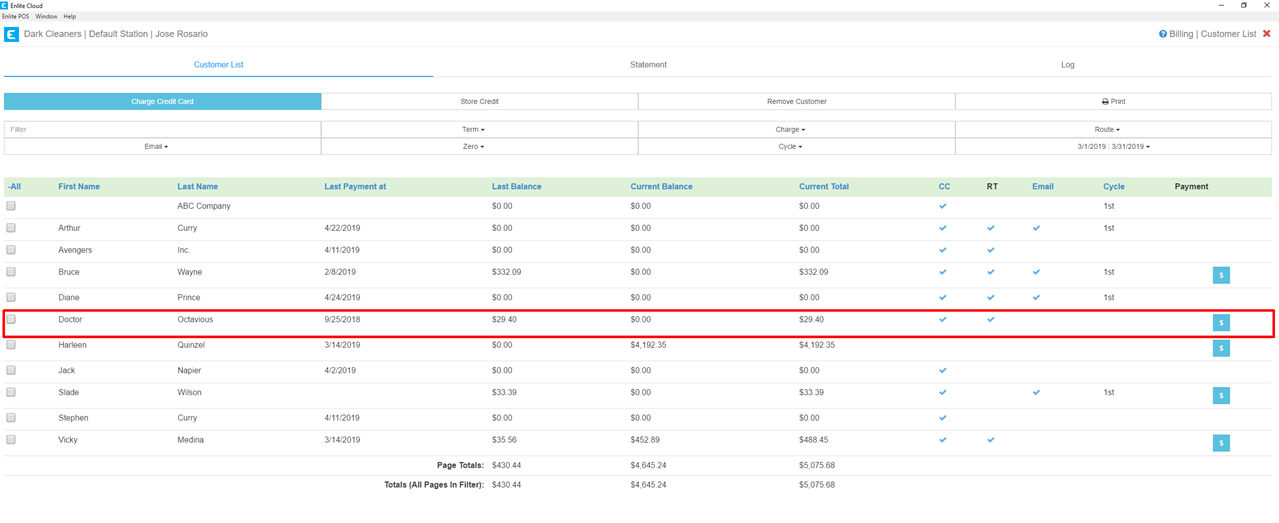The width and height of the screenshot is (1279, 523).
Task: Click the CC checkmark for Stephen Curry
Action: pyautogui.click(x=943, y=418)
